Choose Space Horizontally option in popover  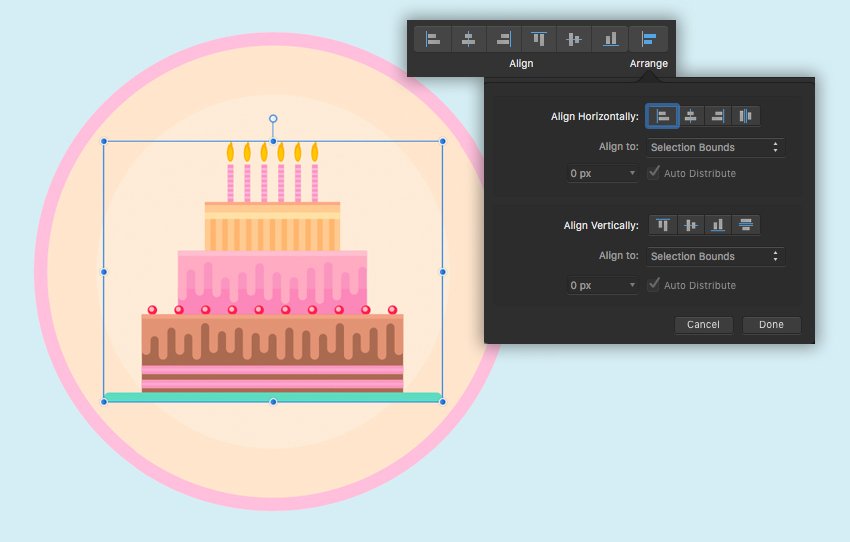tap(745, 116)
